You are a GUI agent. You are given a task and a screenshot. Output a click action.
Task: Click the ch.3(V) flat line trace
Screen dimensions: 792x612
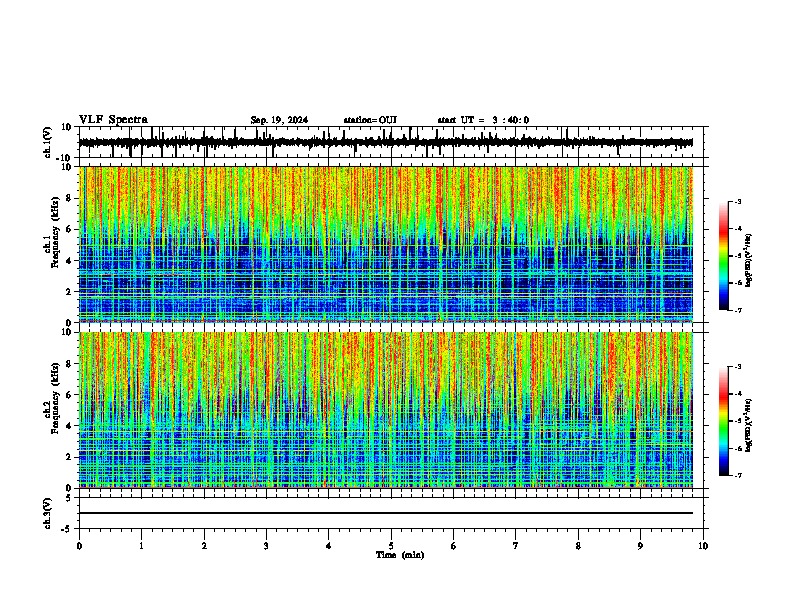click(386, 513)
